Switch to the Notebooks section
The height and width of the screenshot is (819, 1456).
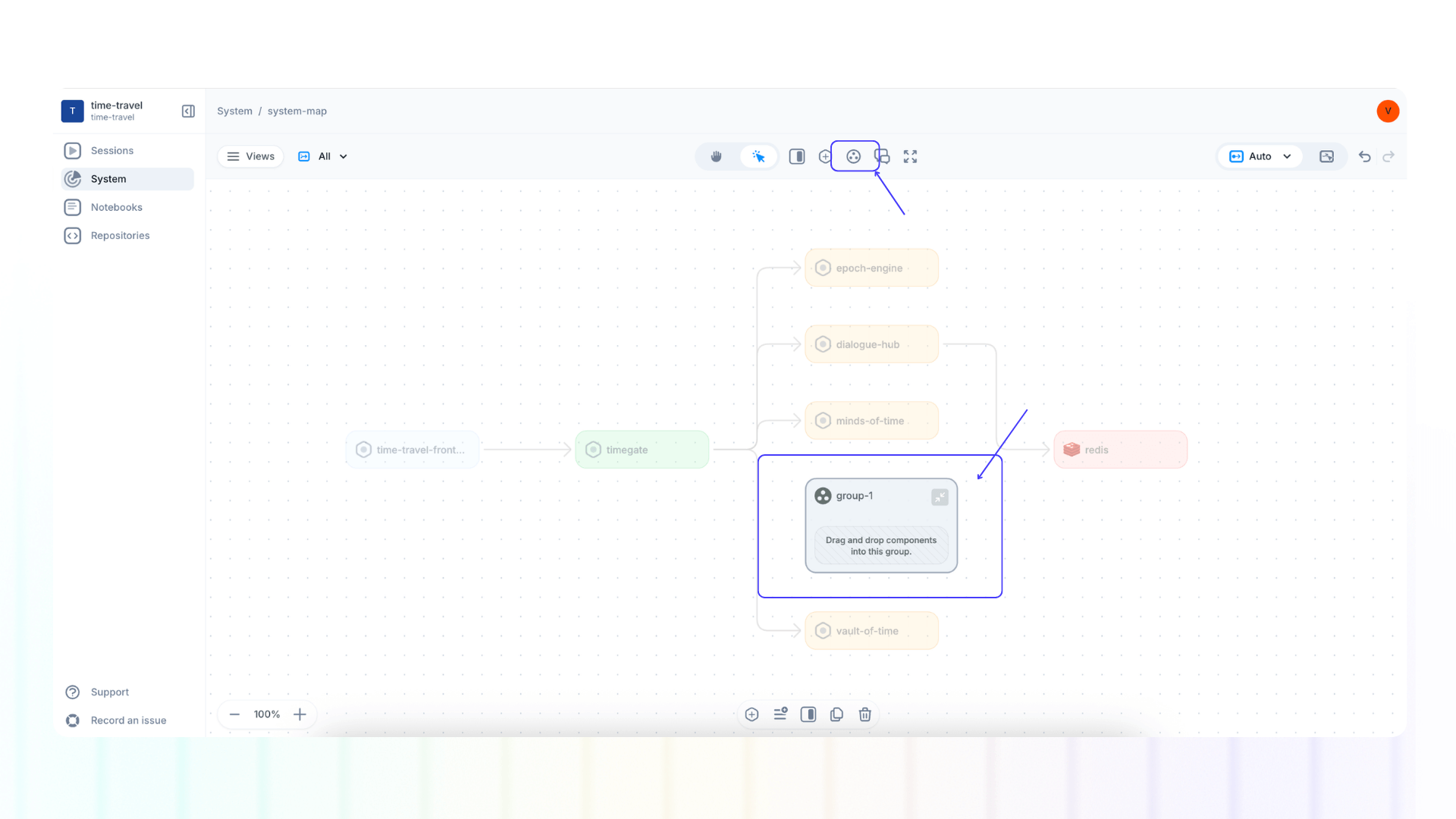pyautogui.click(x=116, y=207)
